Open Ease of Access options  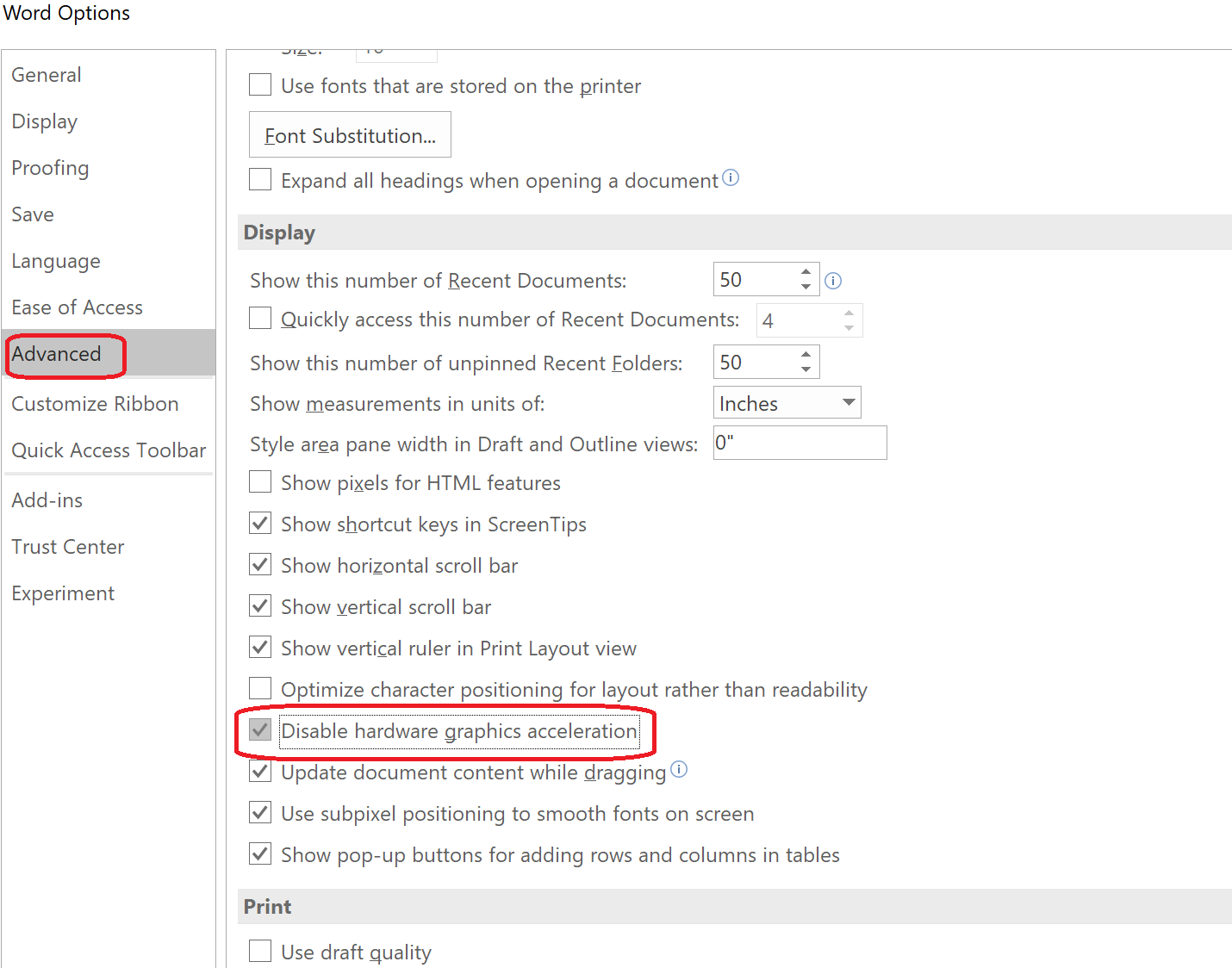(109, 307)
